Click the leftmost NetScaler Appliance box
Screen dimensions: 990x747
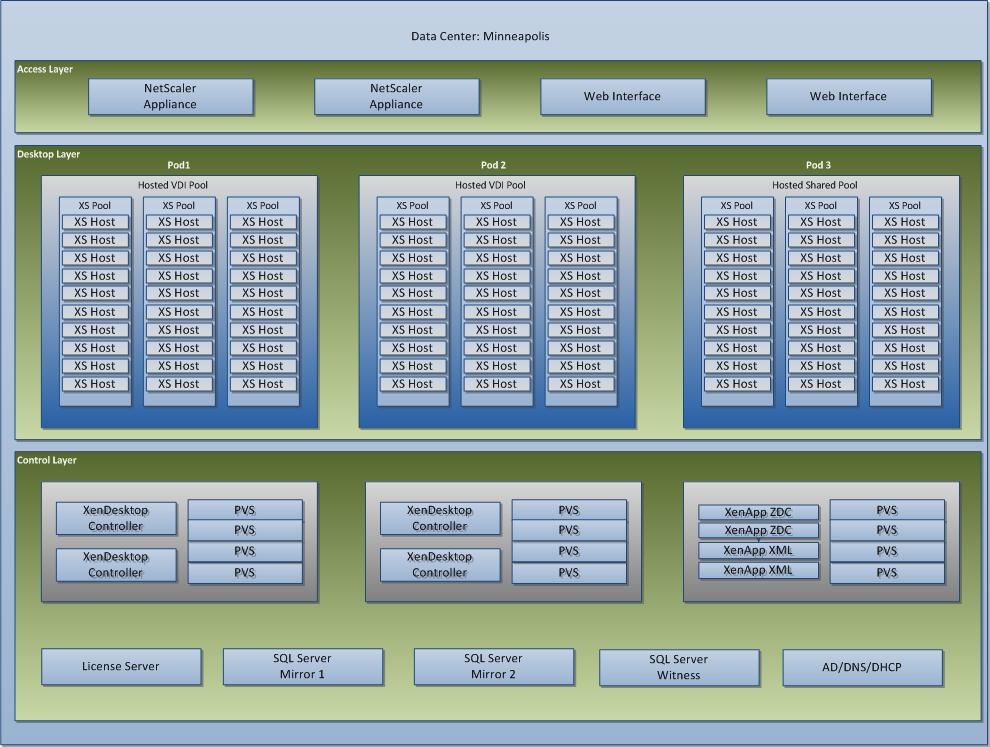pyautogui.click(x=170, y=97)
